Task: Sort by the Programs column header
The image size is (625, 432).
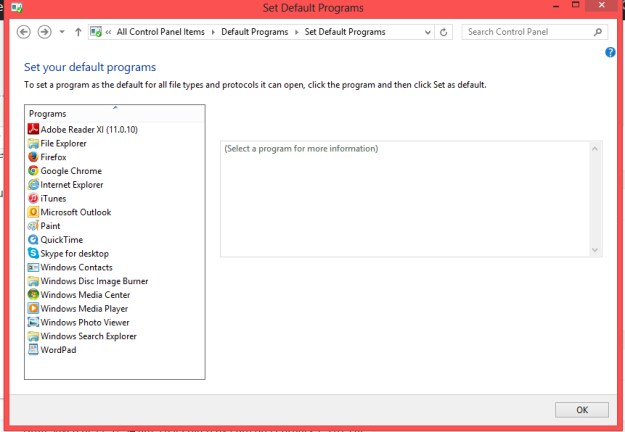Action: tap(115, 114)
